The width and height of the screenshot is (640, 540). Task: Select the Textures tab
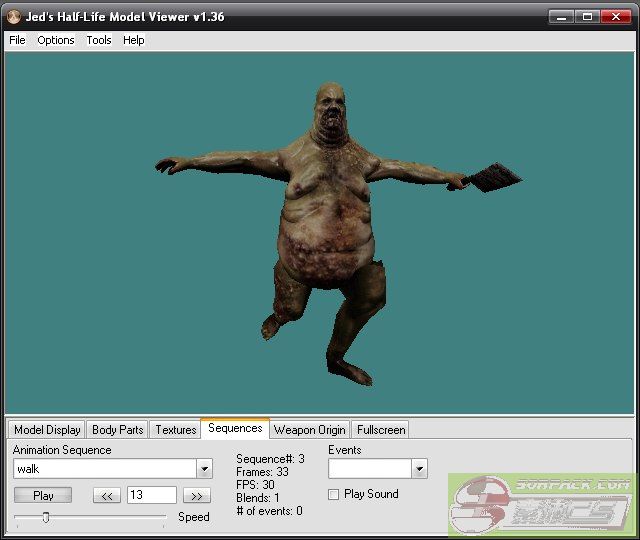pyautogui.click(x=175, y=430)
